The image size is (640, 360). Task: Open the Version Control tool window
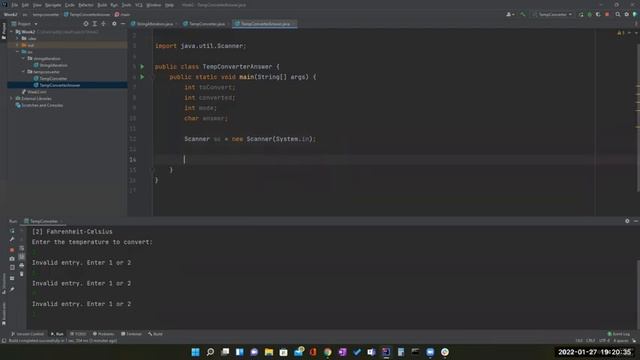point(27,334)
